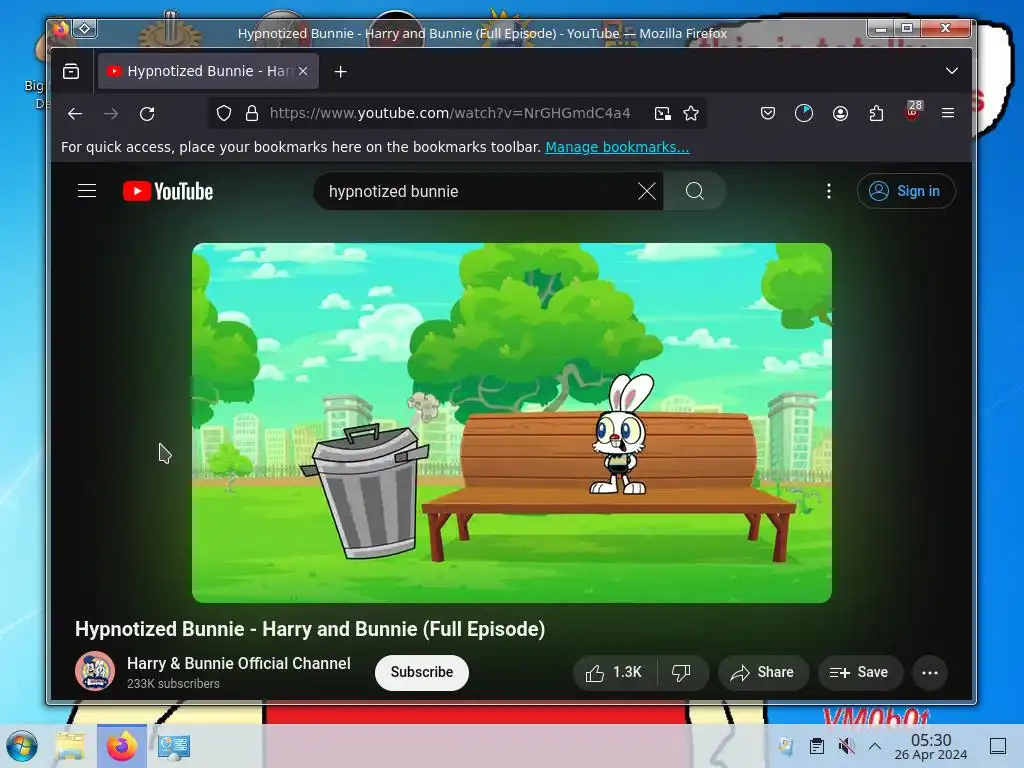Open tracking protection shield in address bar

coord(224,114)
